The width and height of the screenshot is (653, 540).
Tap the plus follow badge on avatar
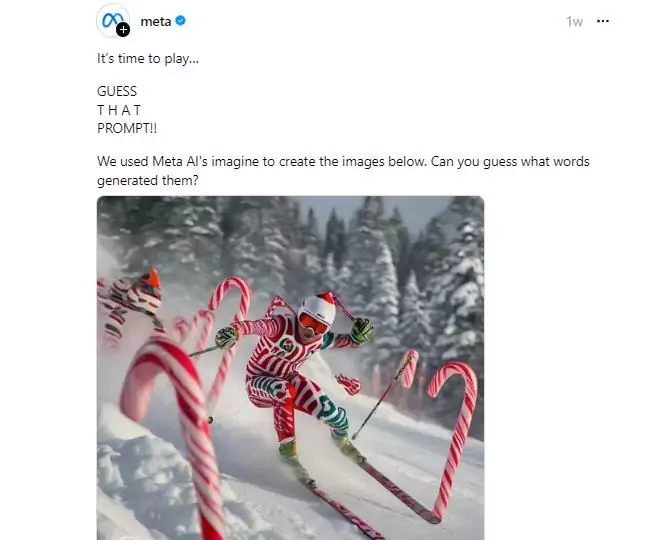pos(123,30)
